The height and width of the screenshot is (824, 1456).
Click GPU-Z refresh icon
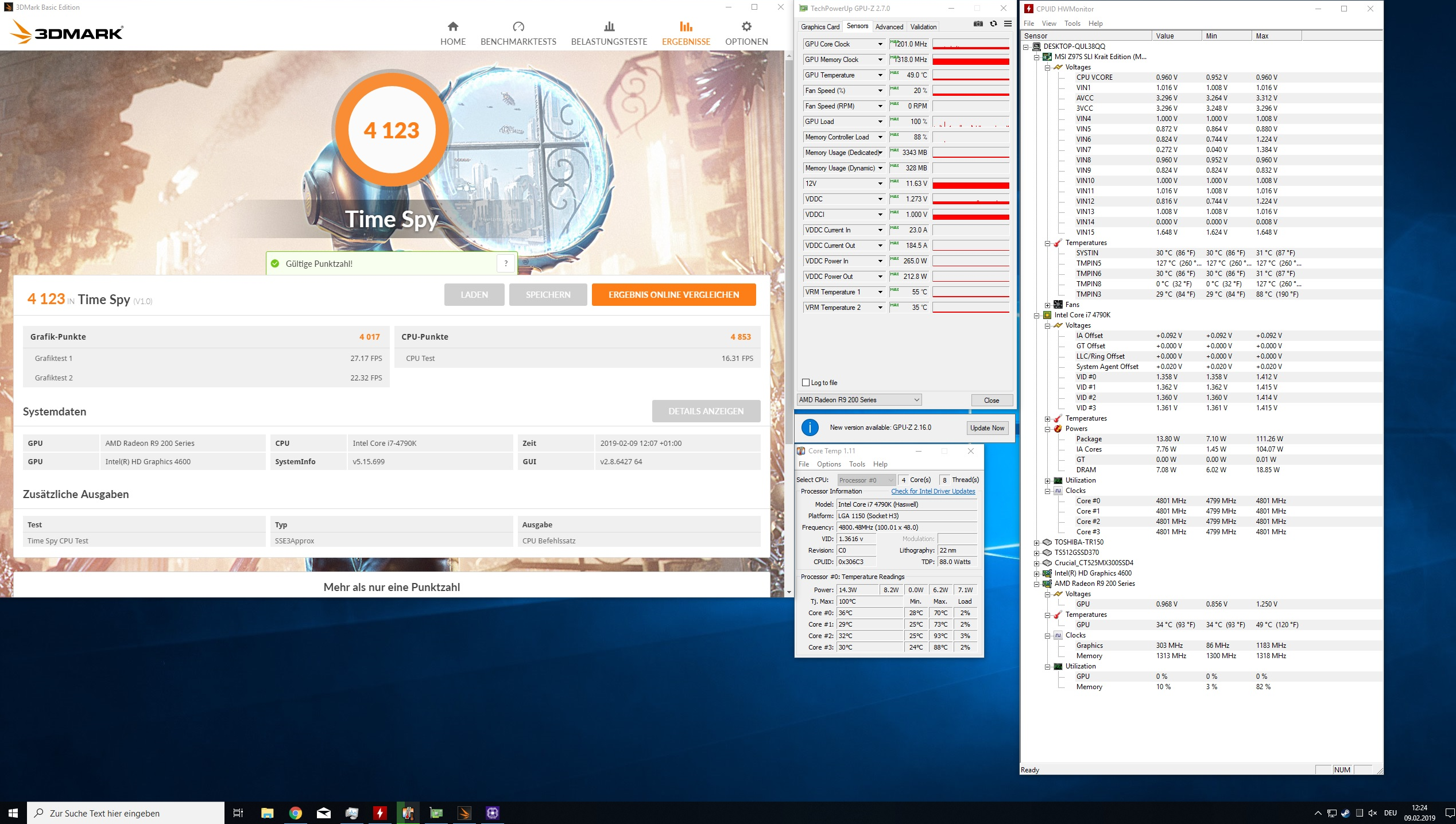pyautogui.click(x=993, y=24)
